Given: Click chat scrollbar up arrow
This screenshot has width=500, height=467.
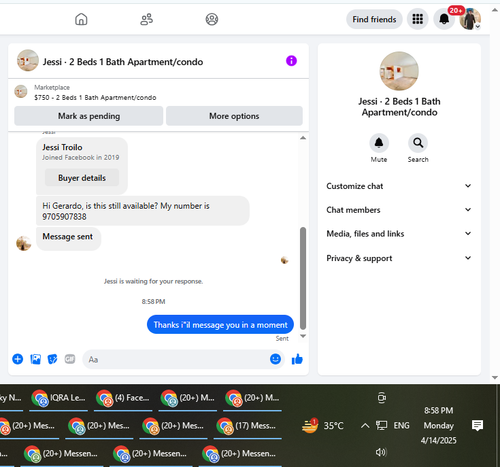Looking at the screenshot, I should 303,138.
